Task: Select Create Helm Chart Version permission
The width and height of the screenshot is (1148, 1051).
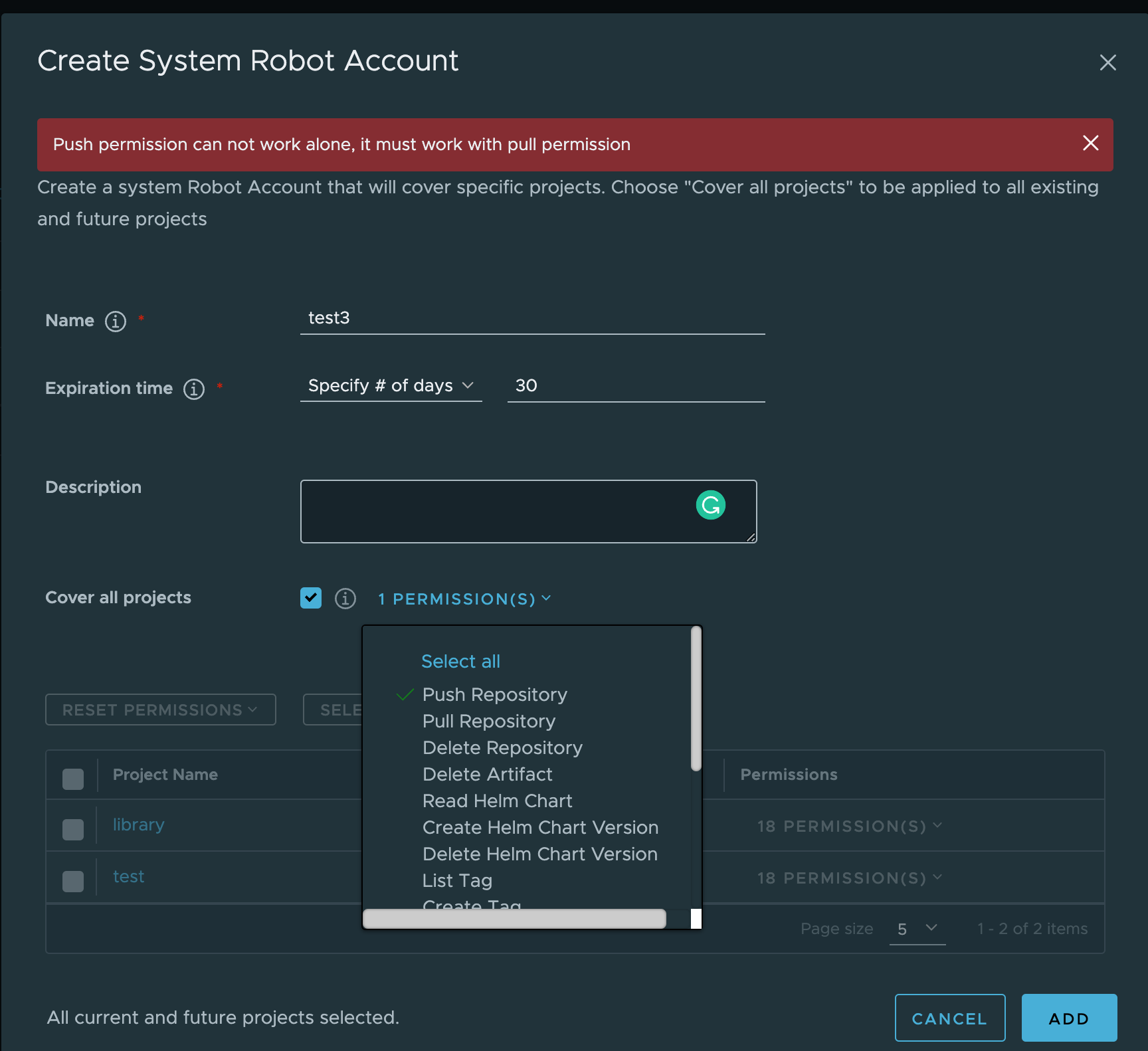Action: click(x=541, y=828)
